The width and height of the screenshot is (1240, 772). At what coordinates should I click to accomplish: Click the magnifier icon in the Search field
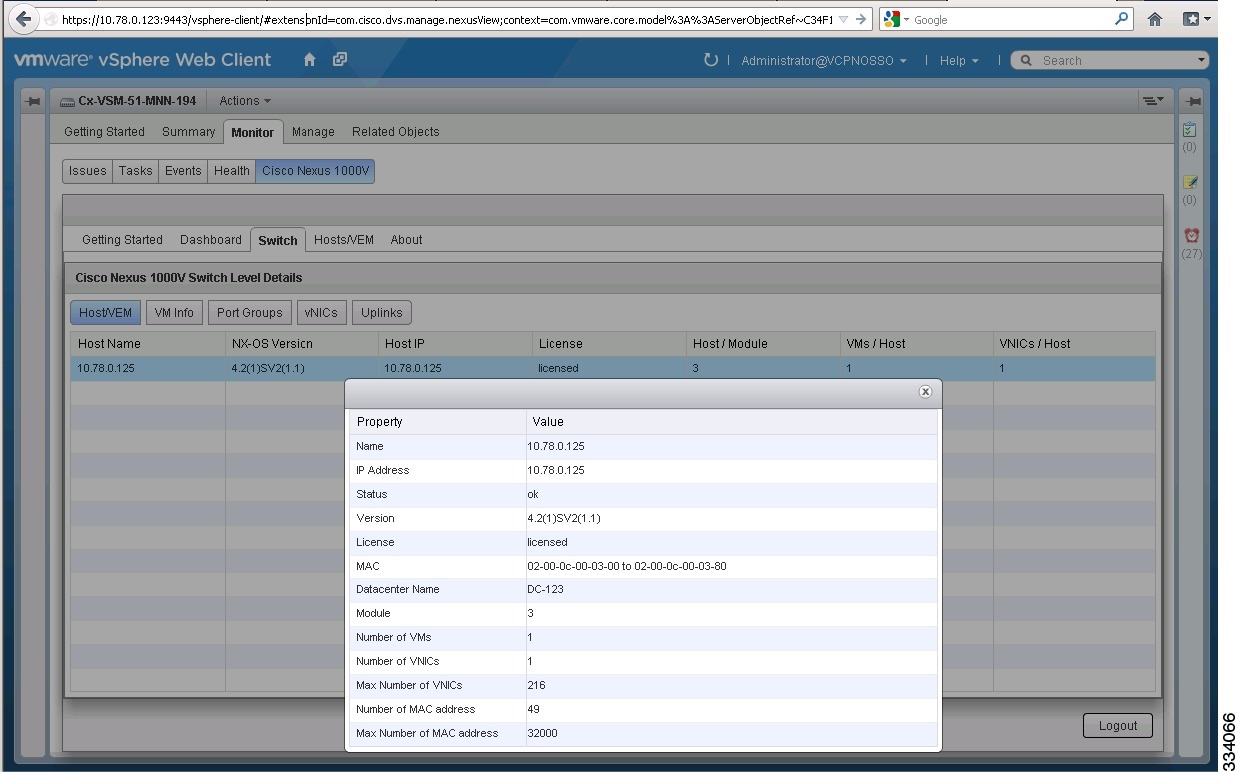tap(1025, 60)
